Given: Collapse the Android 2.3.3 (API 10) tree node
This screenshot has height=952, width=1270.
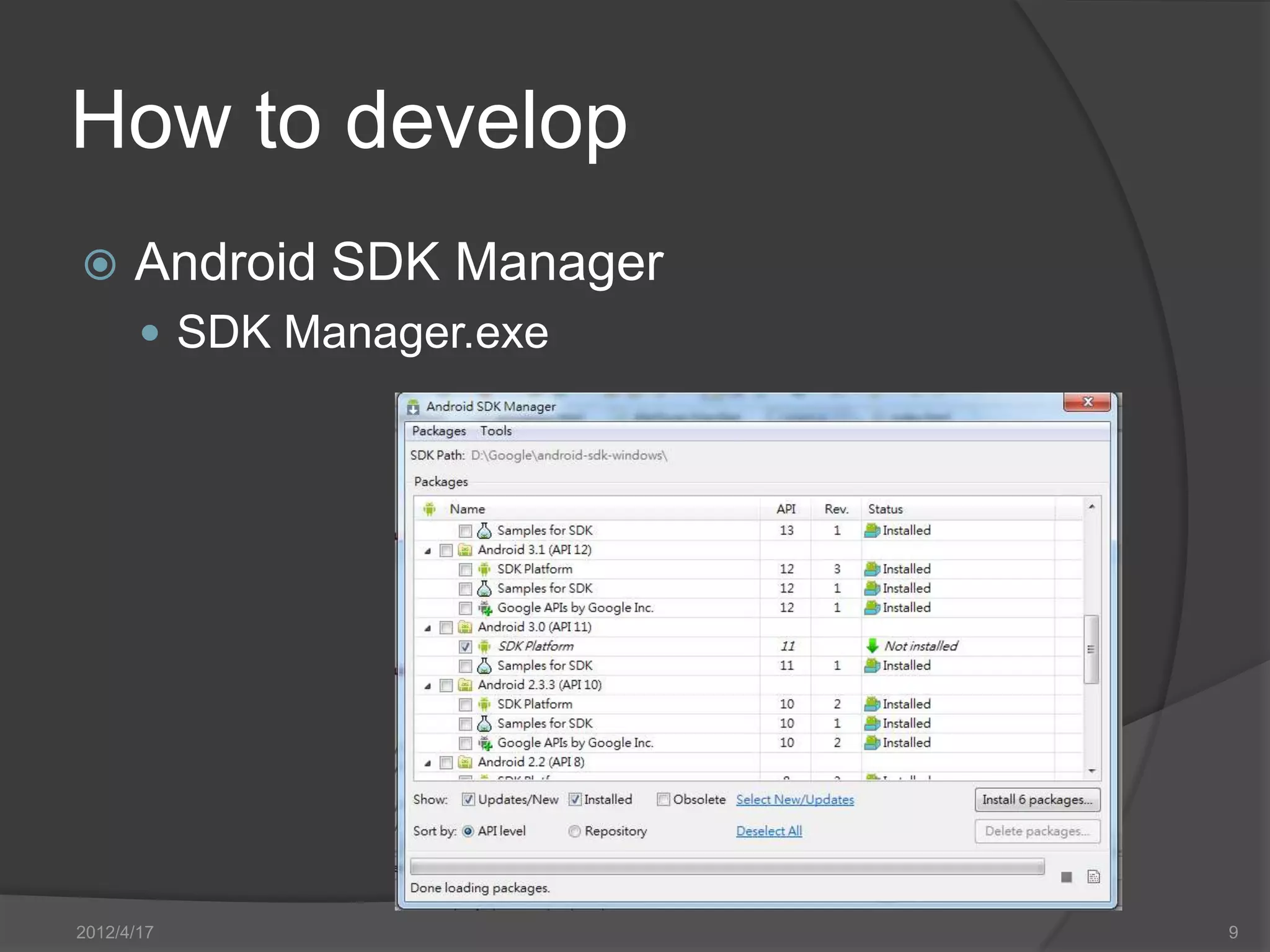Looking at the screenshot, I should pos(427,686).
